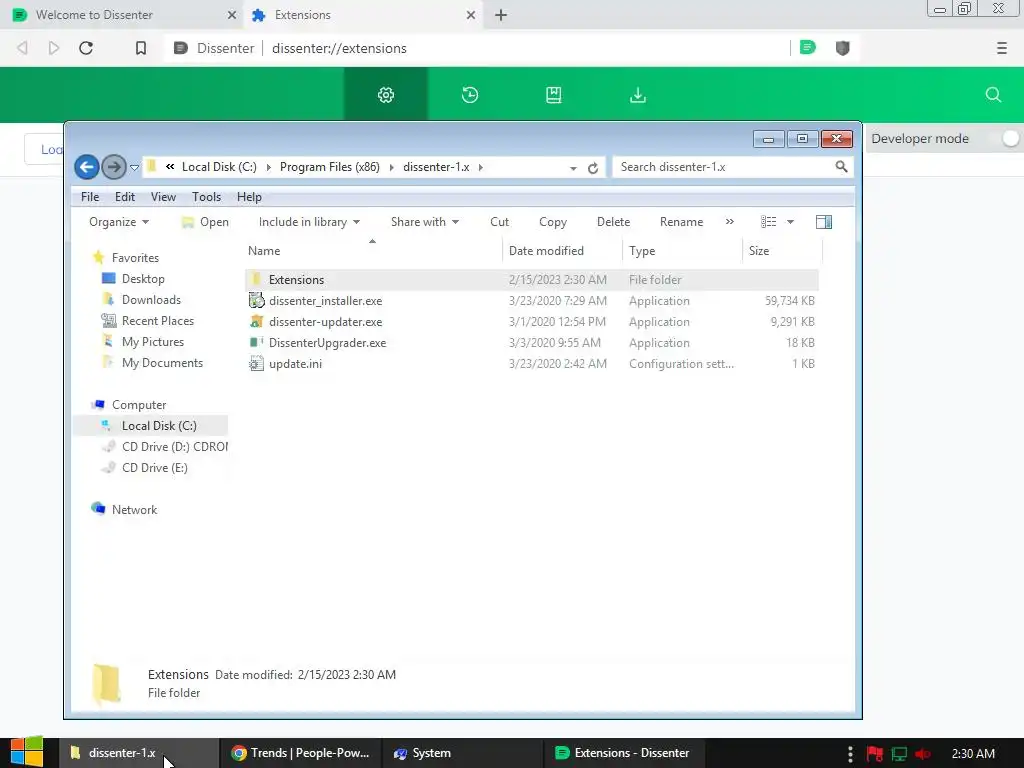Select CD Drive (E:) in navigation
Screen dimensions: 1024x768
[x=154, y=468]
